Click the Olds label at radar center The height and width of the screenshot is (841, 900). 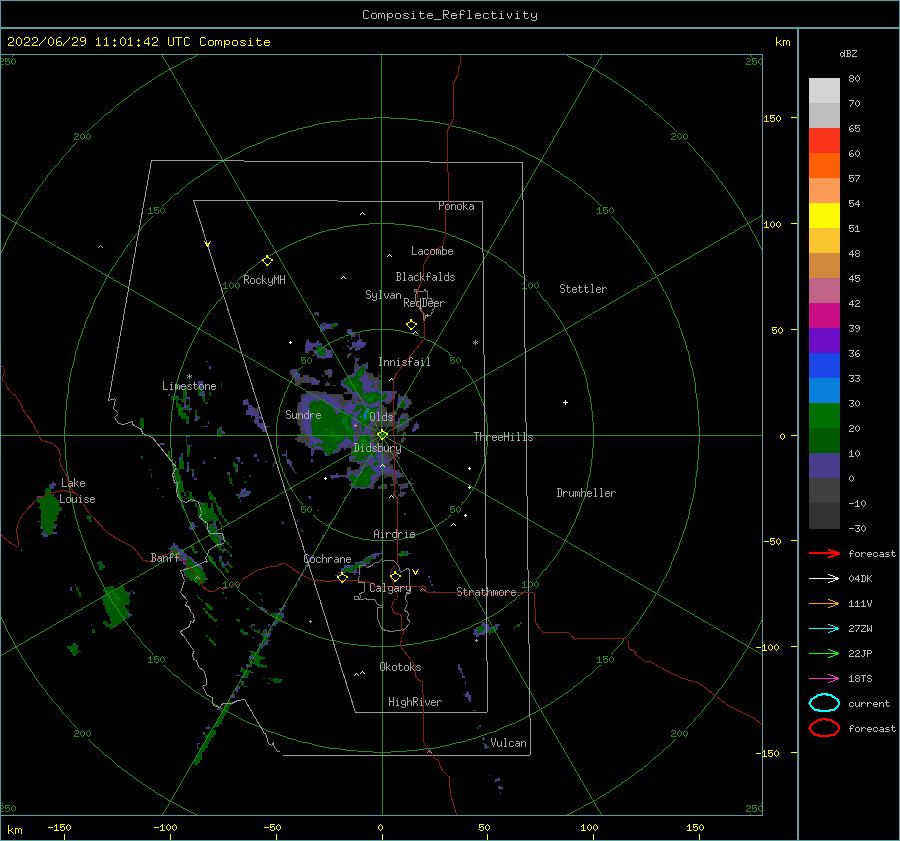tap(381, 417)
